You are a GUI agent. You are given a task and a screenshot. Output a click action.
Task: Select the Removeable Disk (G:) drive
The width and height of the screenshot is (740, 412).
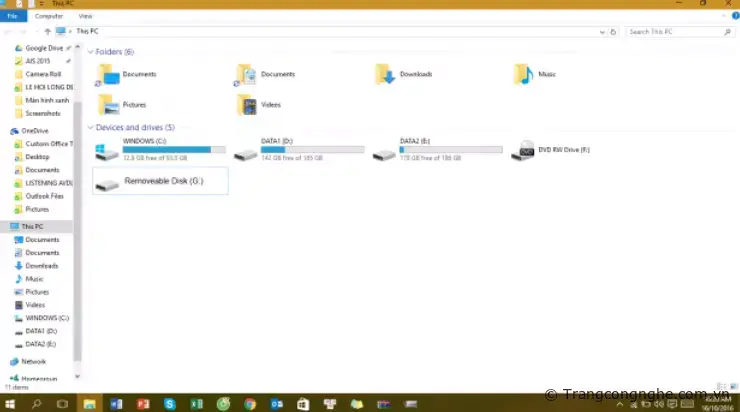160,181
